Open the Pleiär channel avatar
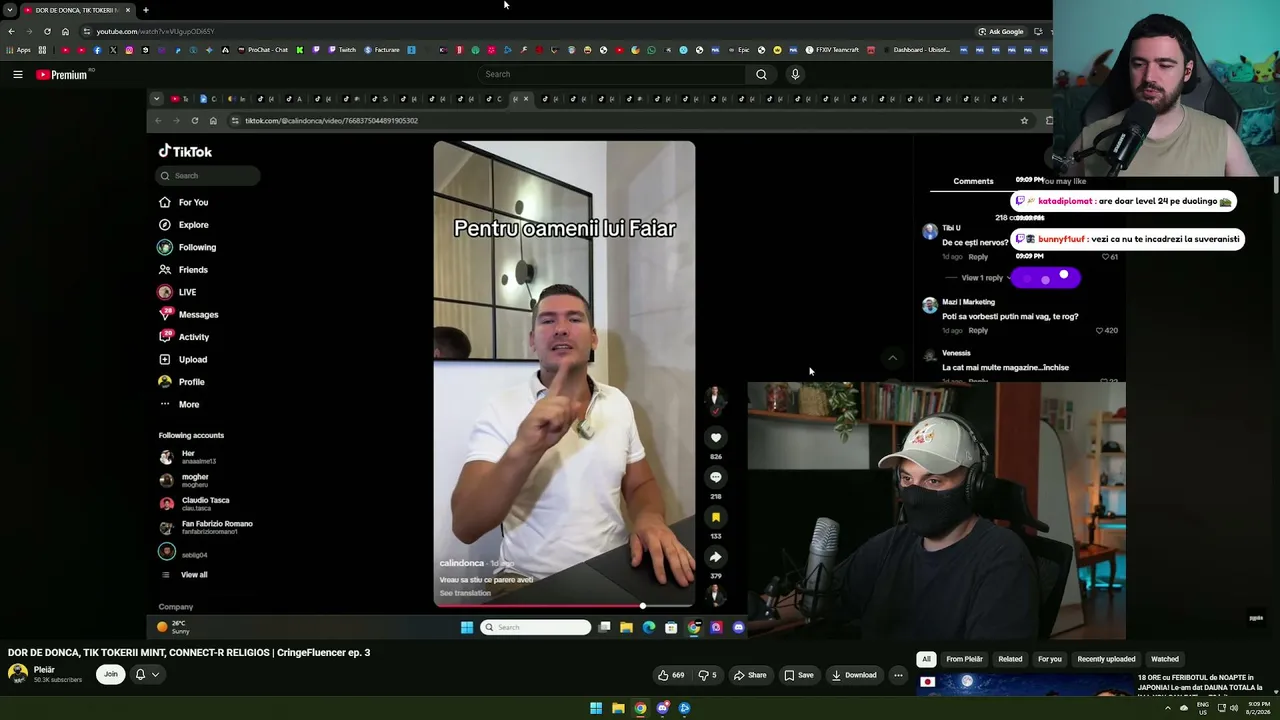 click(x=18, y=674)
